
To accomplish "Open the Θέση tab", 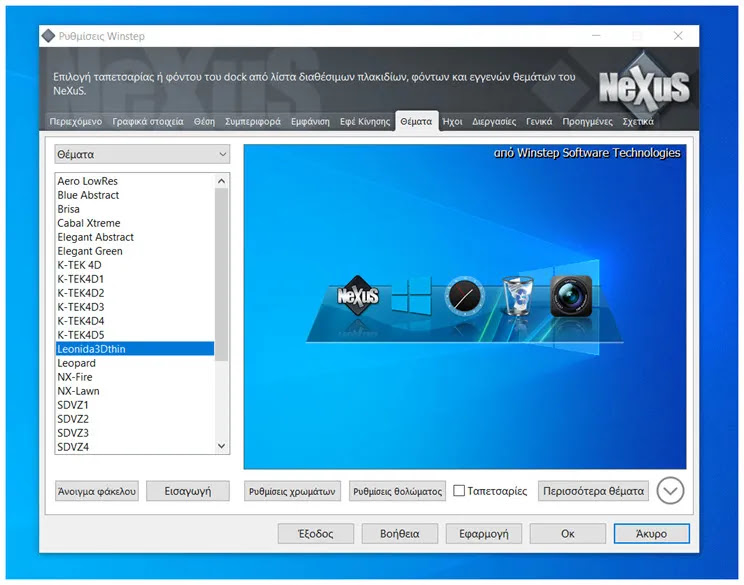I will (204, 121).
